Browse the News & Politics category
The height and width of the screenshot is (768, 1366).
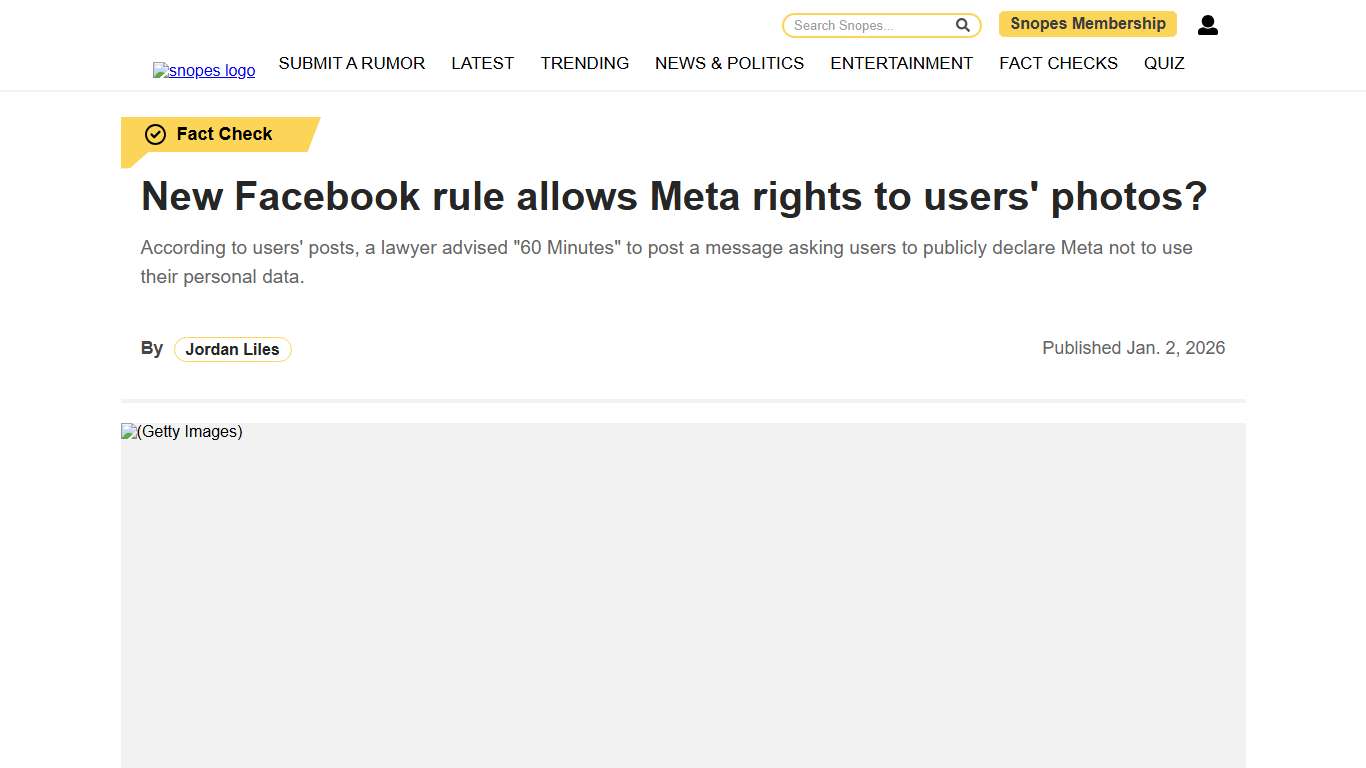(x=729, y=63)
